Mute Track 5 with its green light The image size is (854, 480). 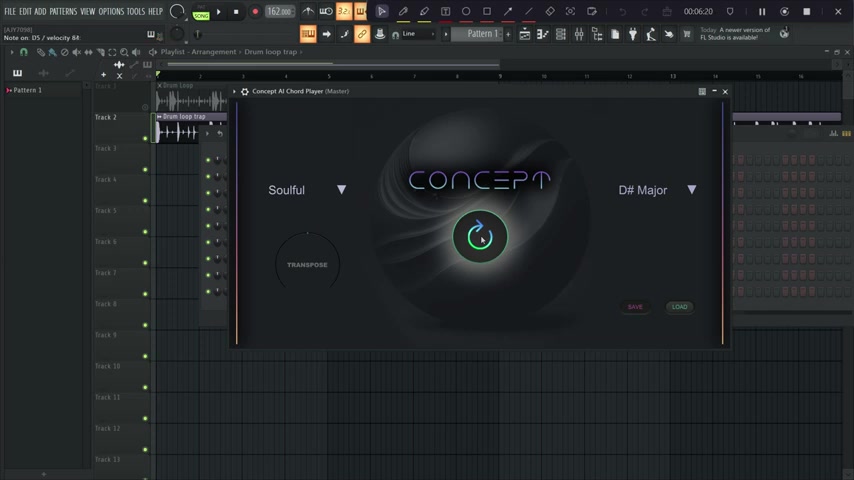[145, 232]
